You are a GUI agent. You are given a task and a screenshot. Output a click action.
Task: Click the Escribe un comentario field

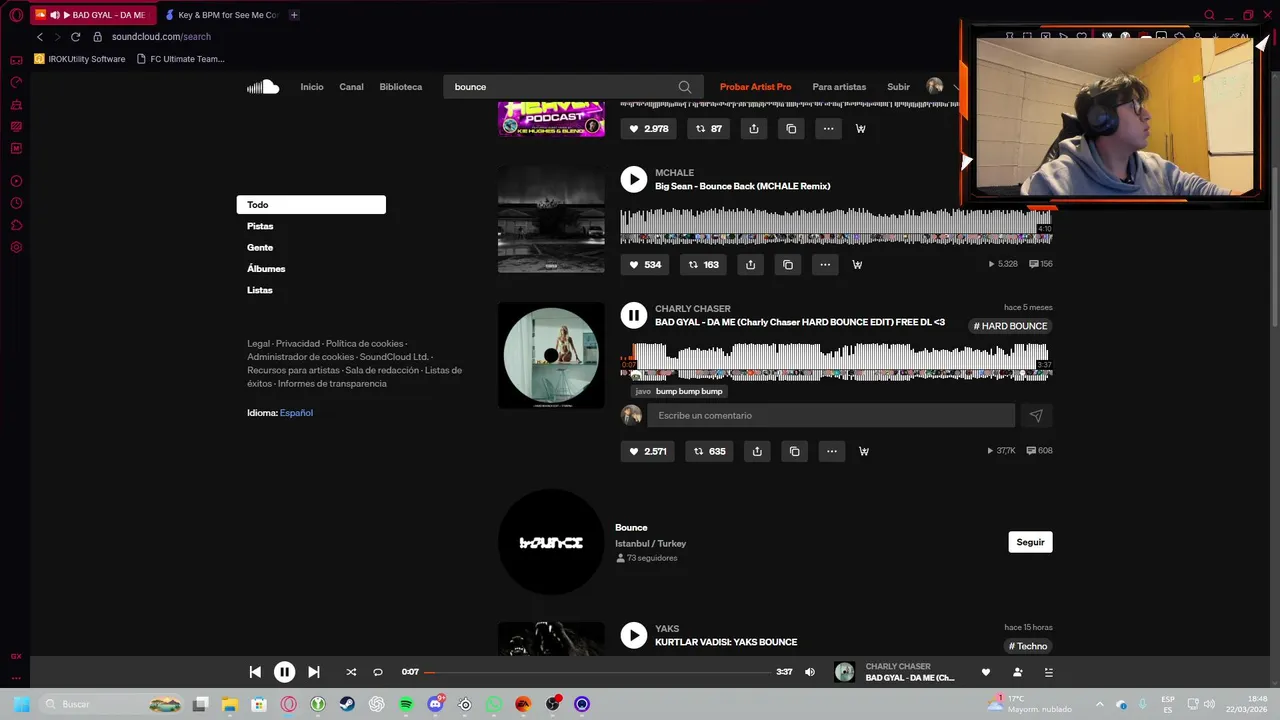(x=831, y=416)
